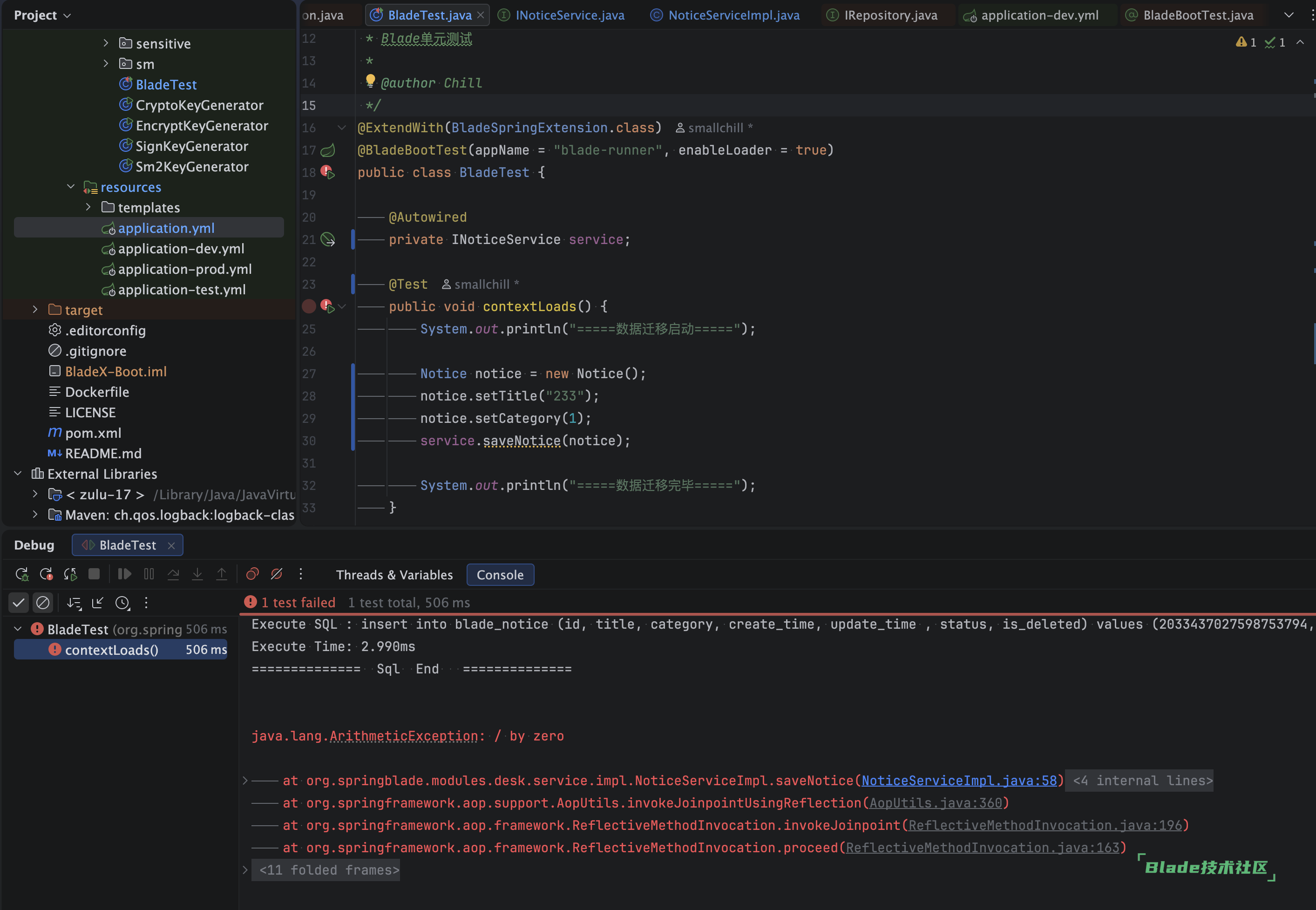Click the Mute Breakpoints icon
This screenshot has height=910, width=1316.
click(277, 574)
